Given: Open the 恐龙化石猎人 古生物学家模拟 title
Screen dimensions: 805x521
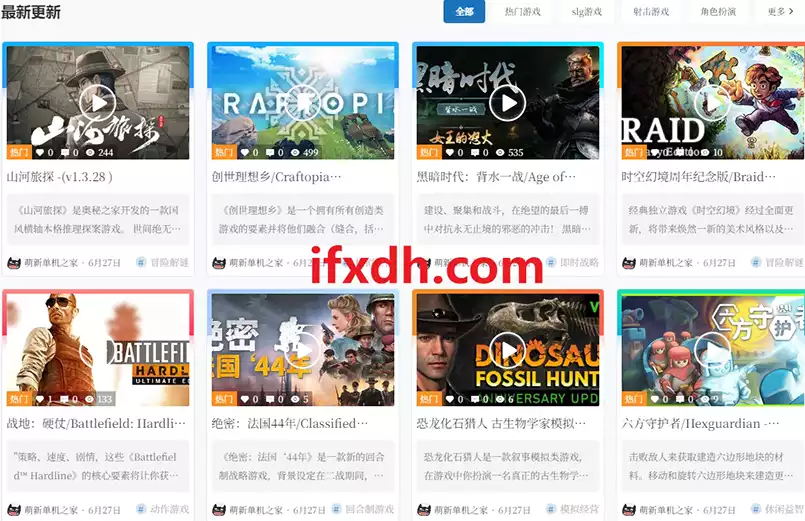Looking at the screenshot, I should (501, 423).
